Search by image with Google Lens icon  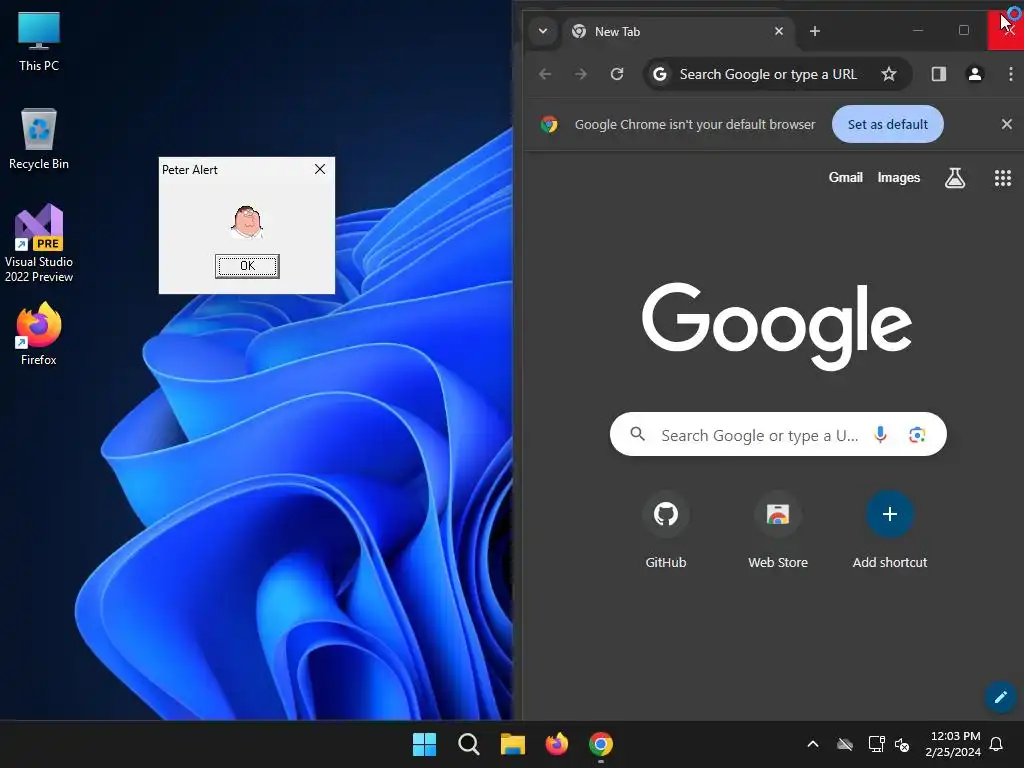click(x=917, y=435)
